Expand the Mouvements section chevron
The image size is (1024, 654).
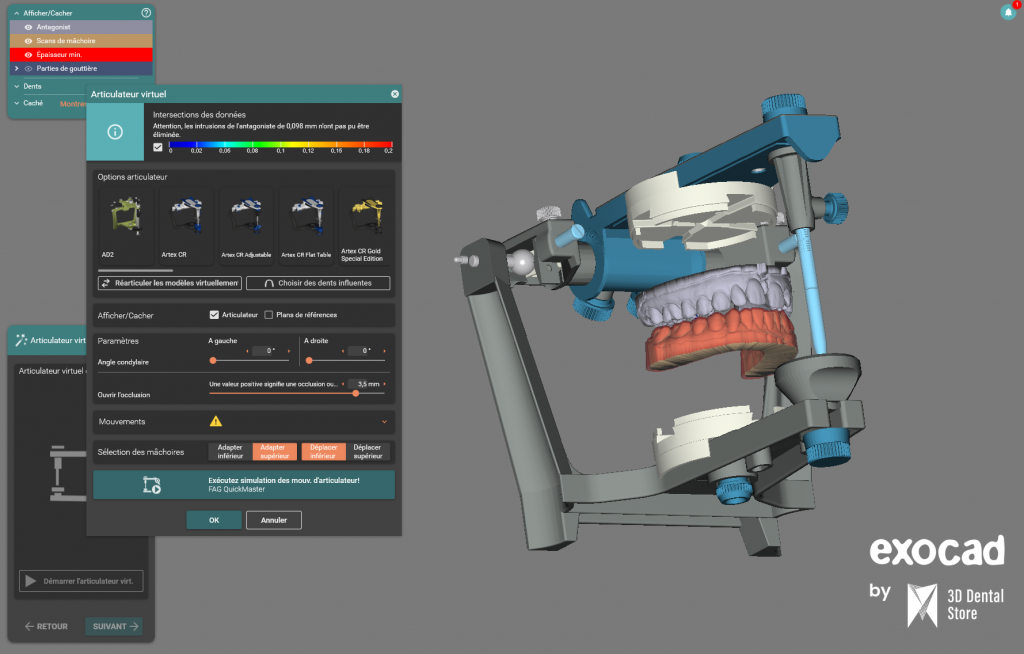tap(386, 422)
